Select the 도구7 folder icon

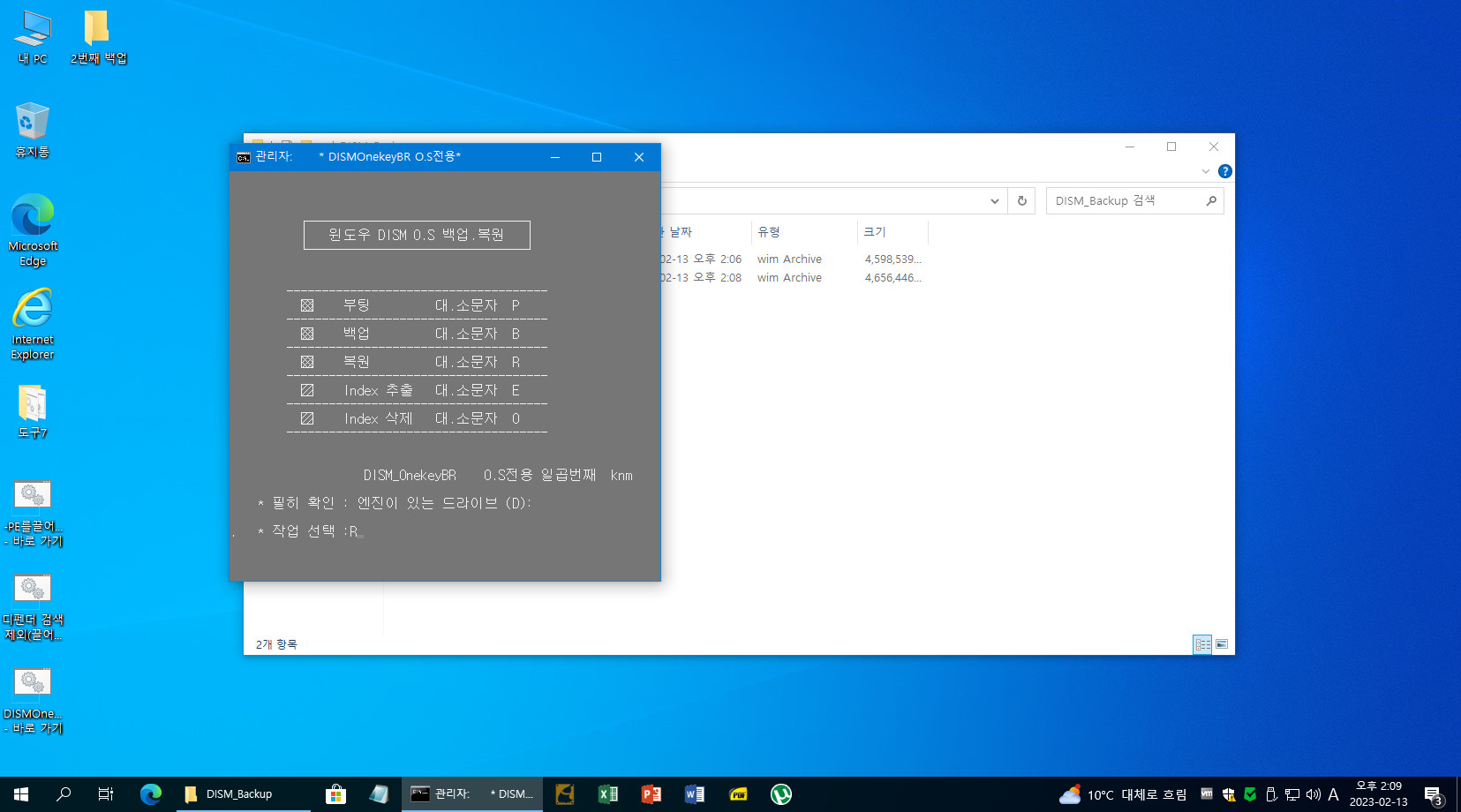coord(33,412)
